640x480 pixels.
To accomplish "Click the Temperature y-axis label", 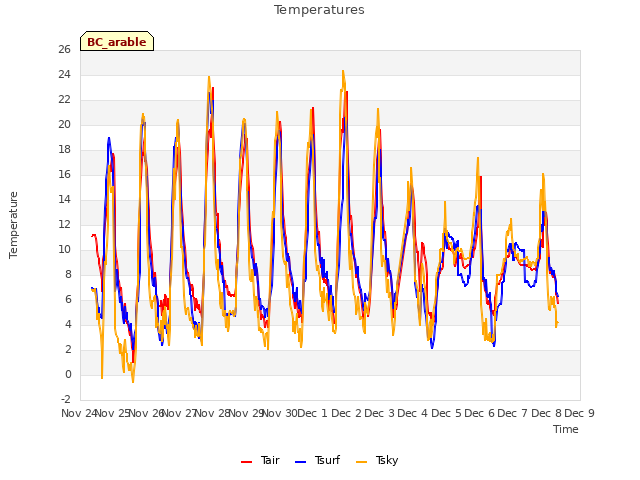I will (13, 225).
